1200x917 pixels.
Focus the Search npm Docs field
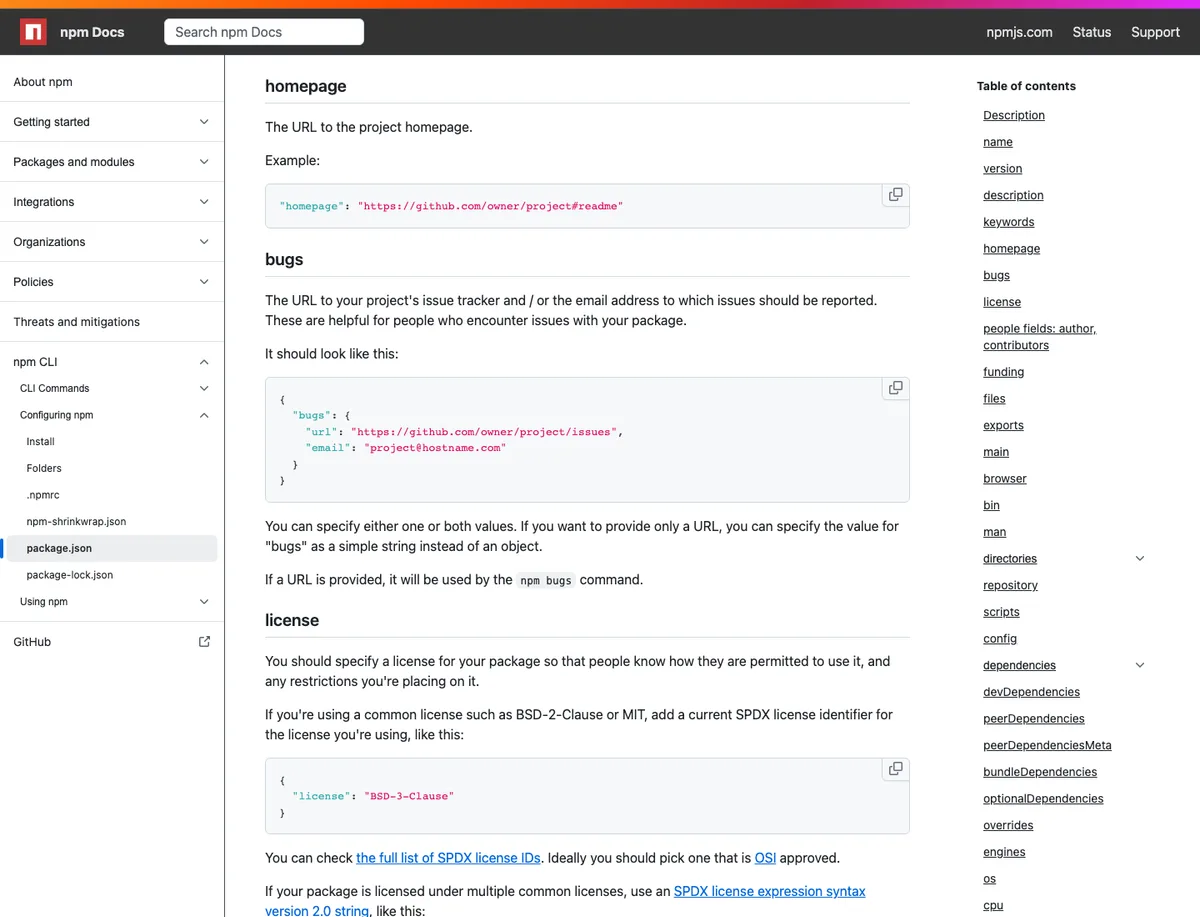[264, 32]
